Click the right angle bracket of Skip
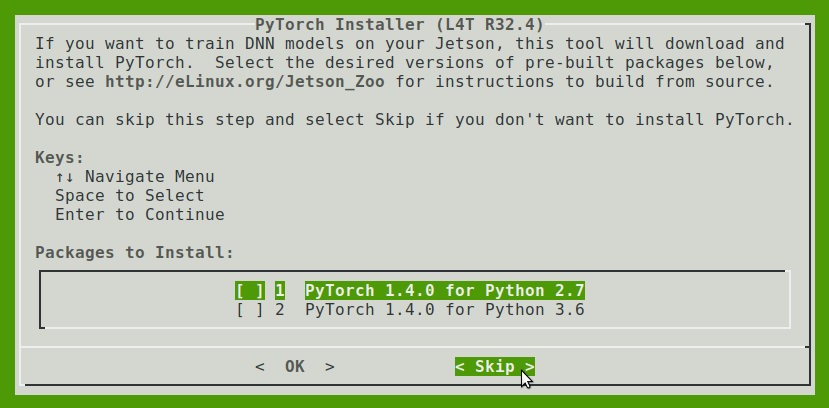The height and width of the screenshot is (408, 829). tap(529, 367)
